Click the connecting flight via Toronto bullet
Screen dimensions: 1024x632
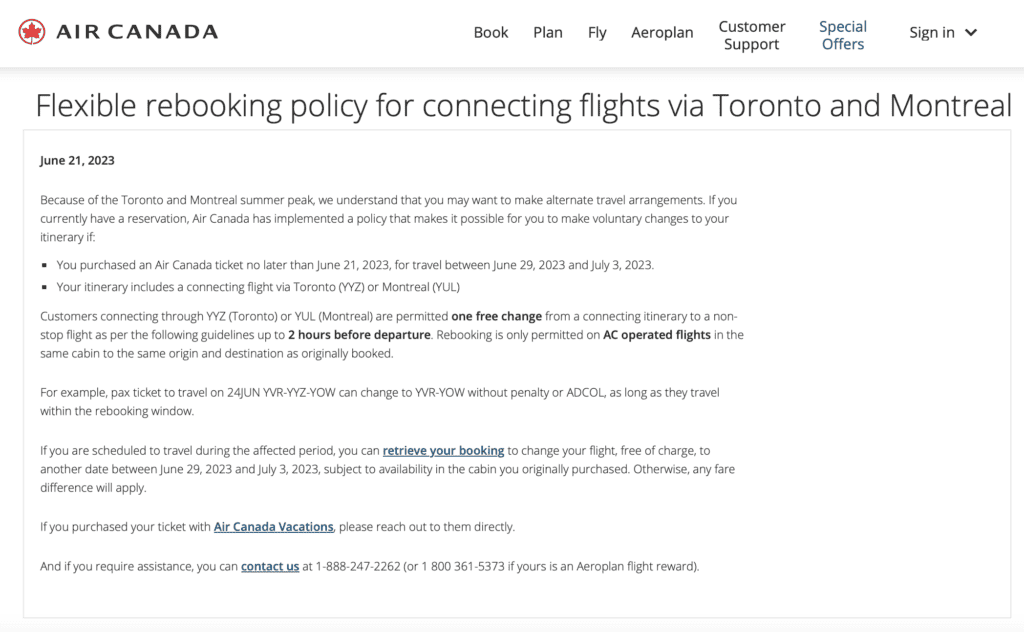(258, 287)
